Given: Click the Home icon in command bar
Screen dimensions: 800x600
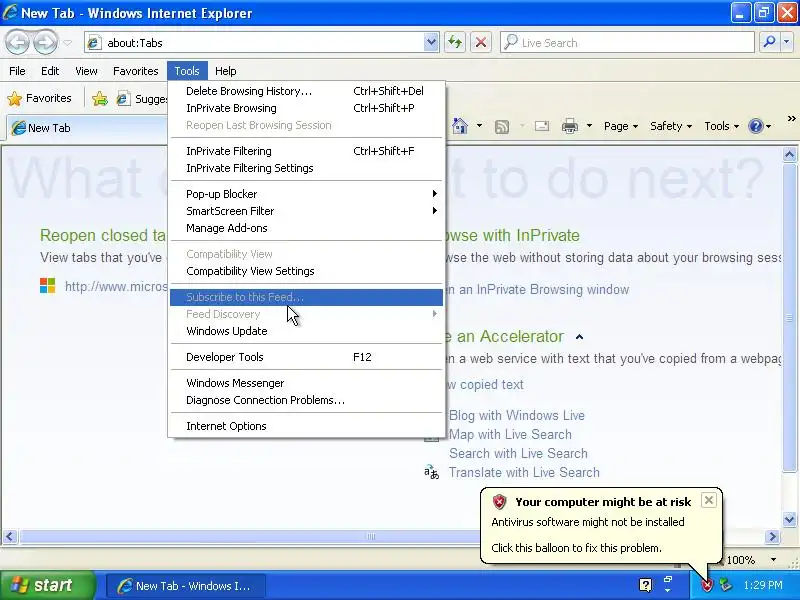Looking at the screenshot, I should 460,126.
